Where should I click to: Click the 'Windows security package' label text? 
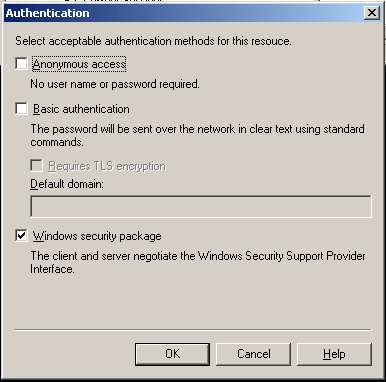pyautogui.click(x=97, y=236)
